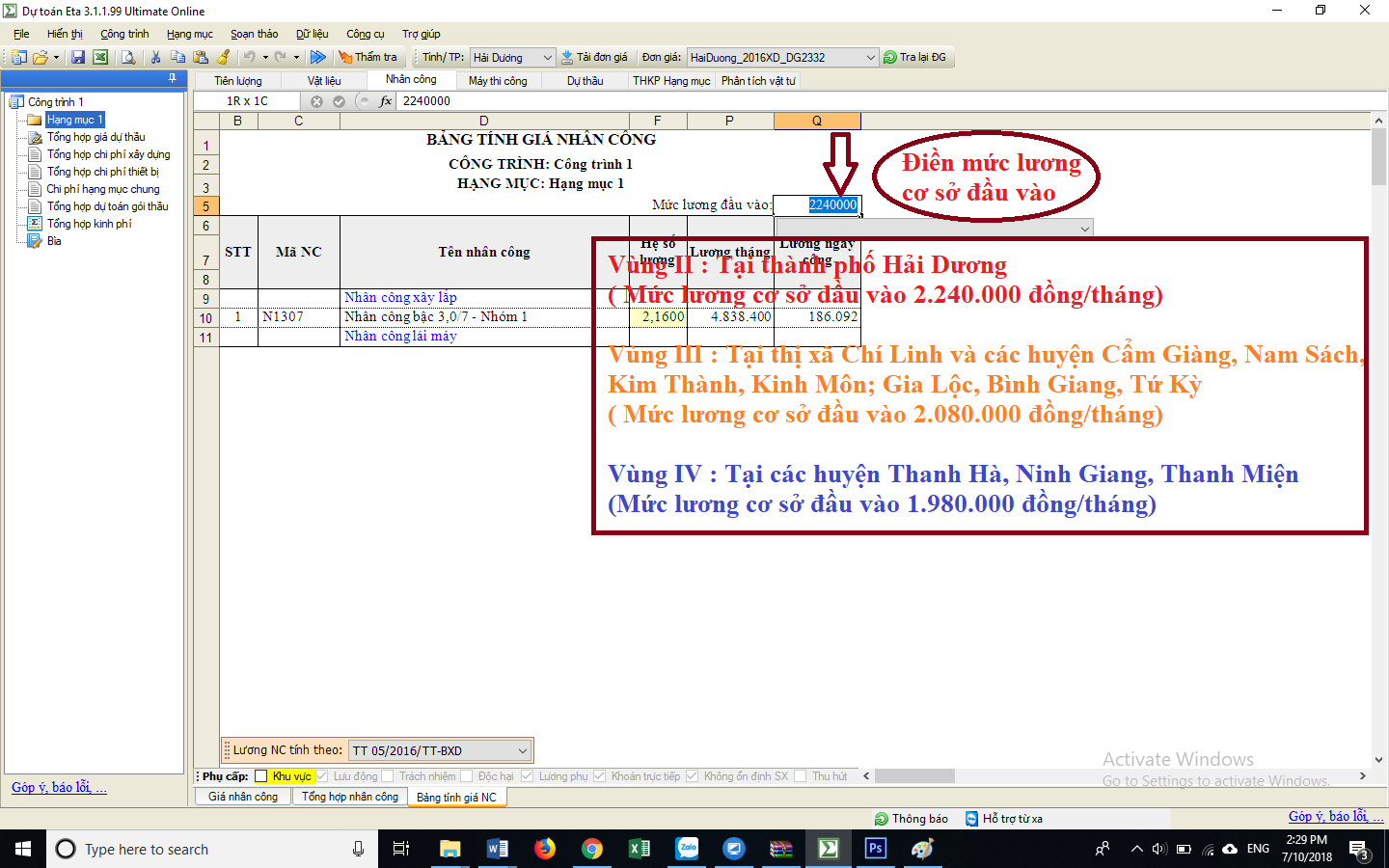Click the Excel export icon
1389x868 pixels.
pyautogui.click(x=100, y=58)
